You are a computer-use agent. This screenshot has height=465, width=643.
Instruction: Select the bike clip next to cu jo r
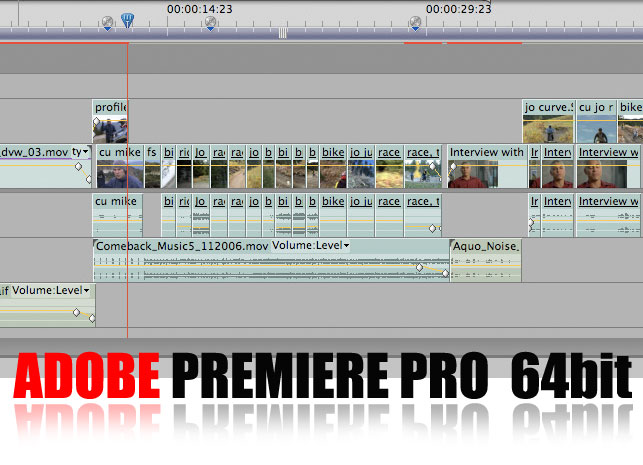[x=630, y=121]
